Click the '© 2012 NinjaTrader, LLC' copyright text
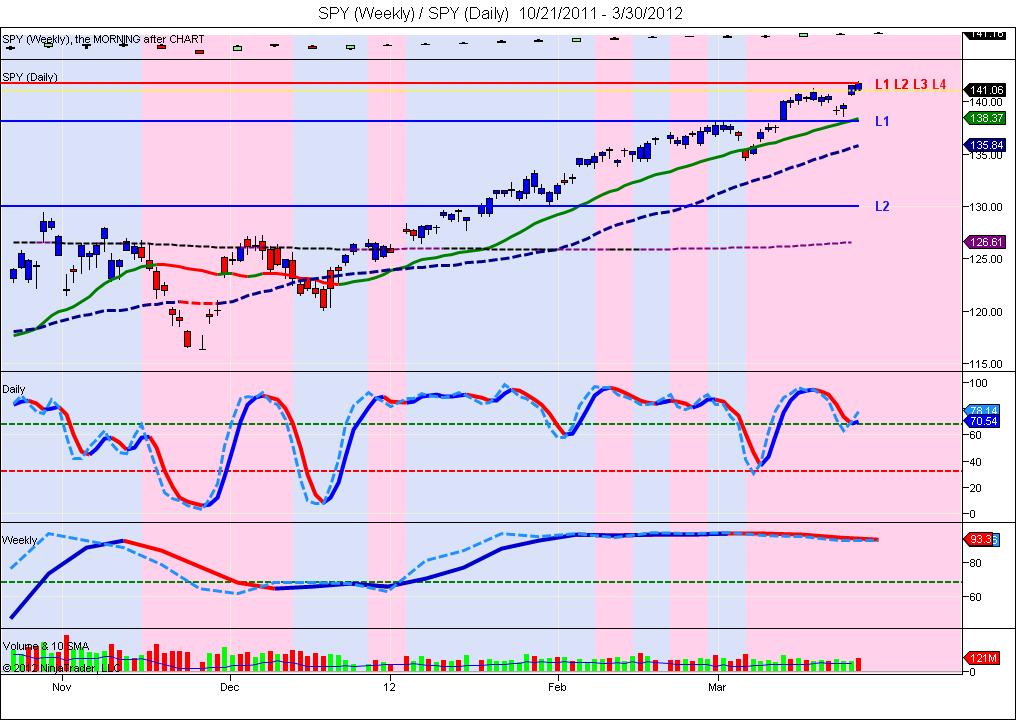The height and width of the screenshot is (720, 1016). coord(61,668)
